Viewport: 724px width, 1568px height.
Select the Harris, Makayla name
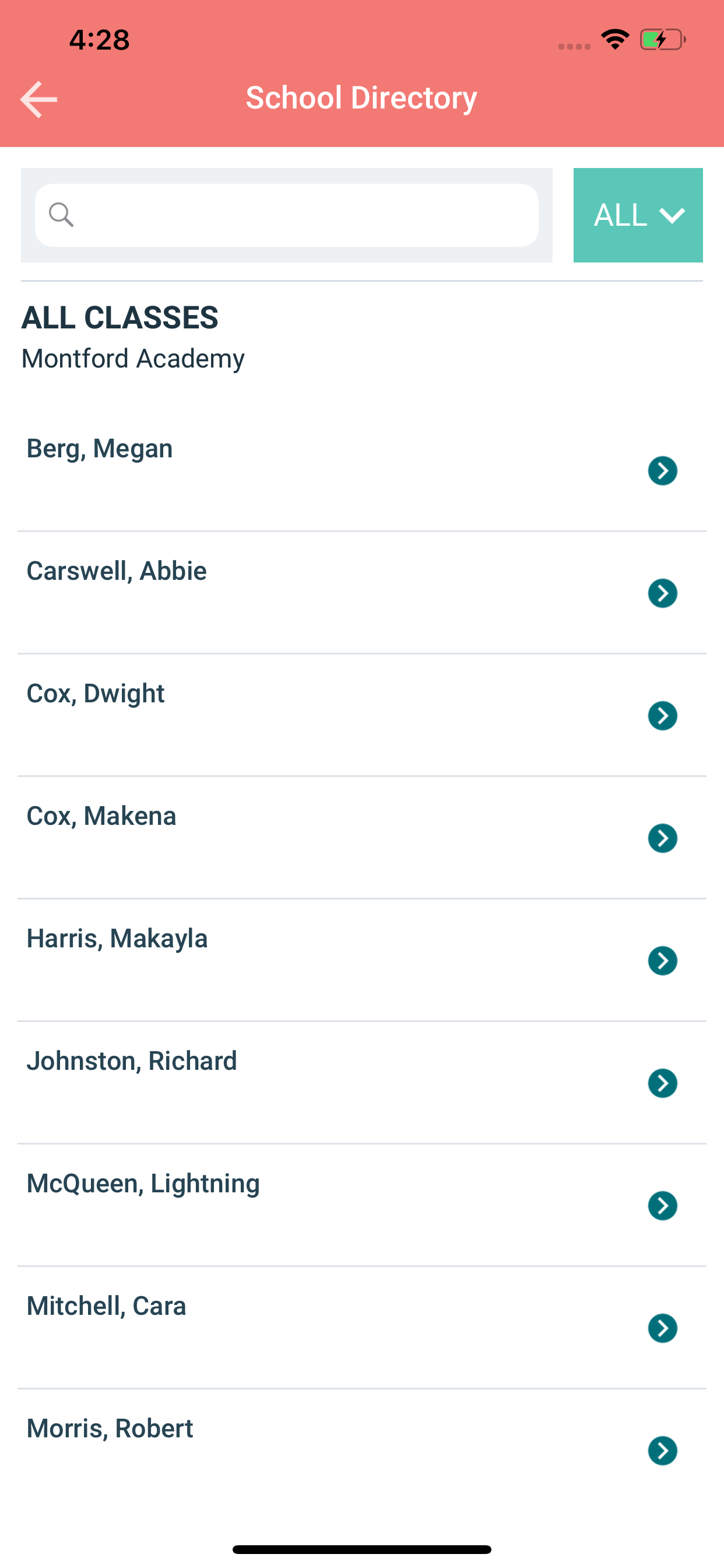(117, 939)
